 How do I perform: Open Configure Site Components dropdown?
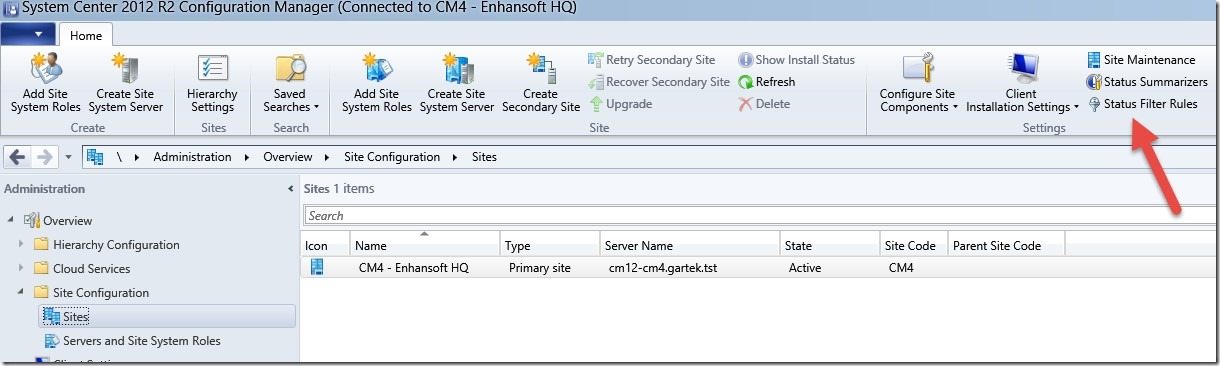[918, 83]
